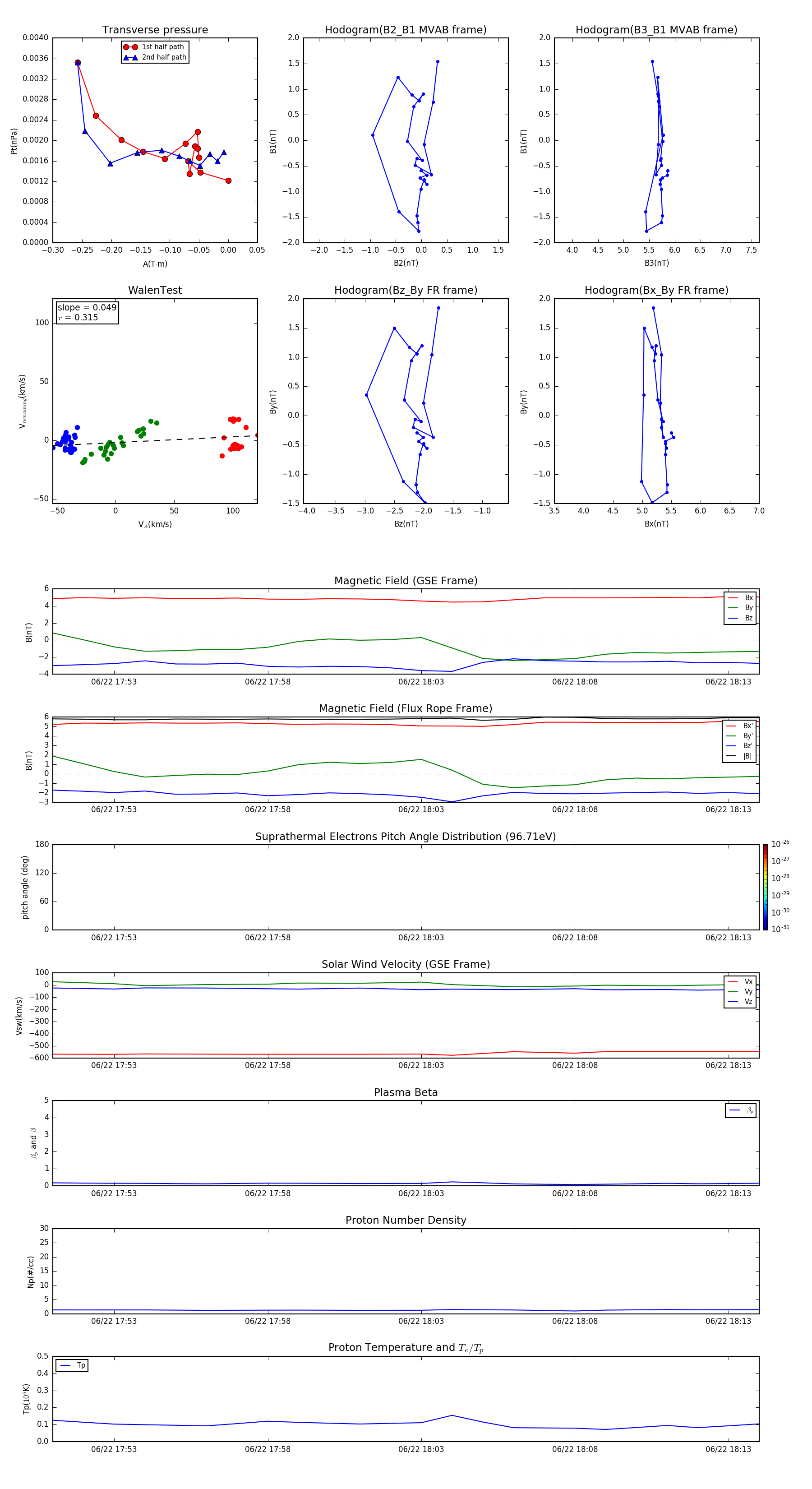Click the 'Vx' legend entry
Image resolution: width=812 pixels, height=1489 pixels.
pos(740,981)
